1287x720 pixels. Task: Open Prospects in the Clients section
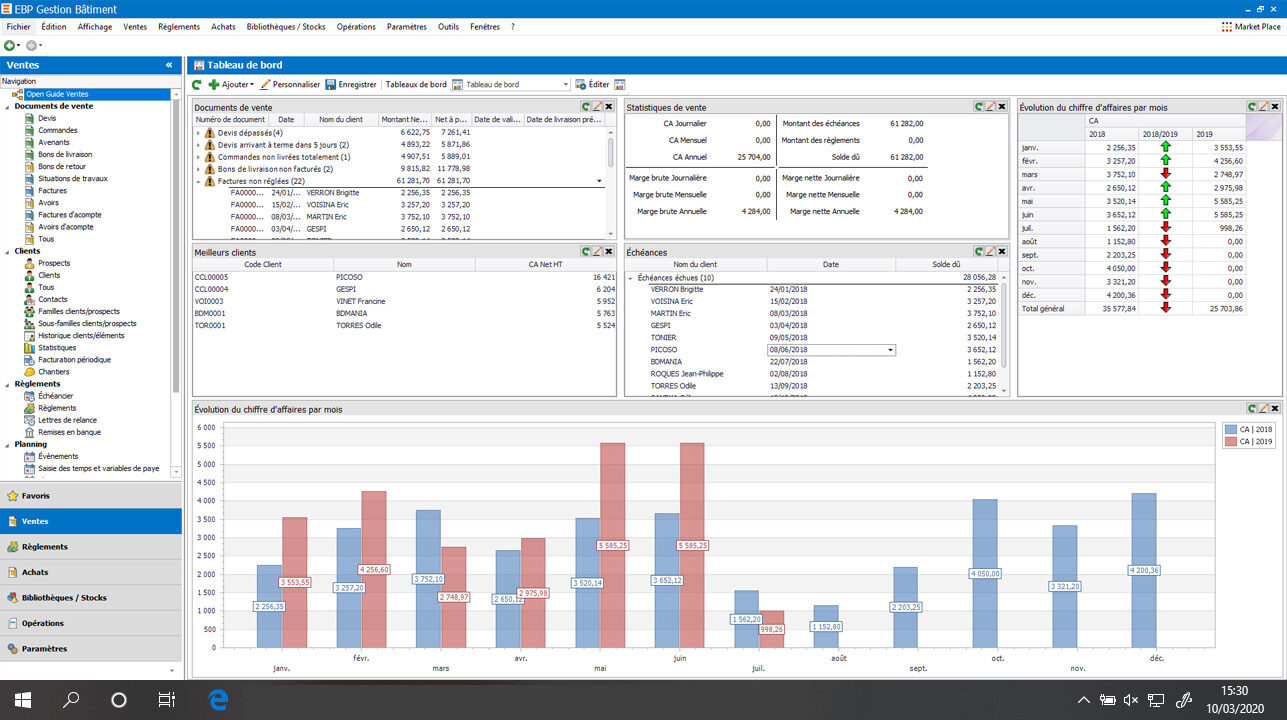tap(54, 263)
